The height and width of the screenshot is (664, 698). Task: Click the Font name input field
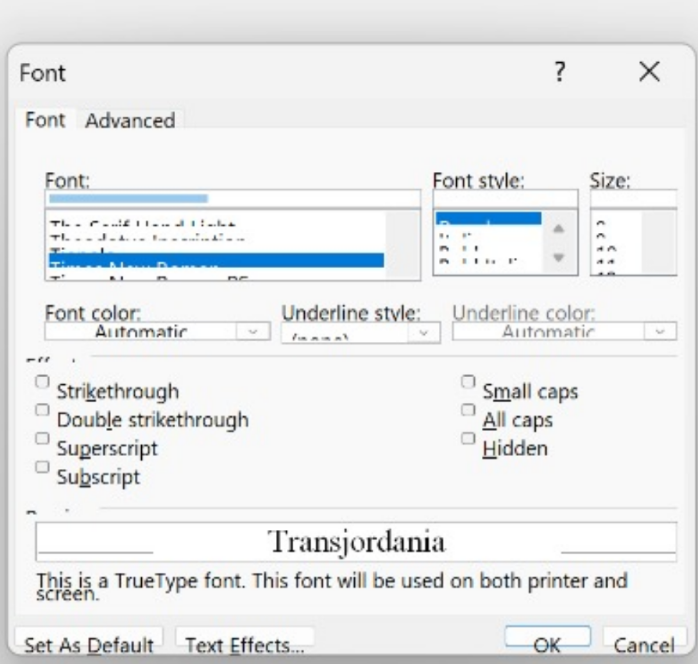[233, 198]
